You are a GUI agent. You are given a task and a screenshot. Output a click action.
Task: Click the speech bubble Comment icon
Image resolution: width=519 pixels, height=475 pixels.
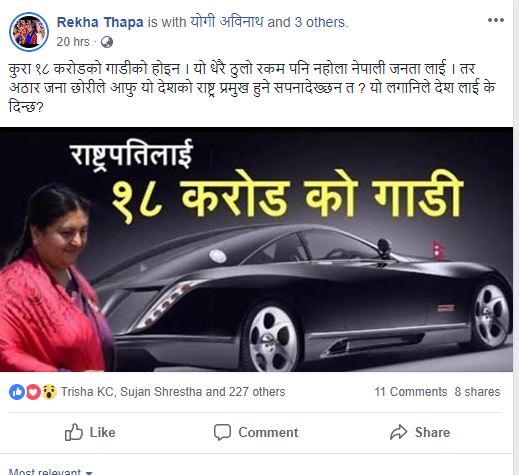point(222,432)
